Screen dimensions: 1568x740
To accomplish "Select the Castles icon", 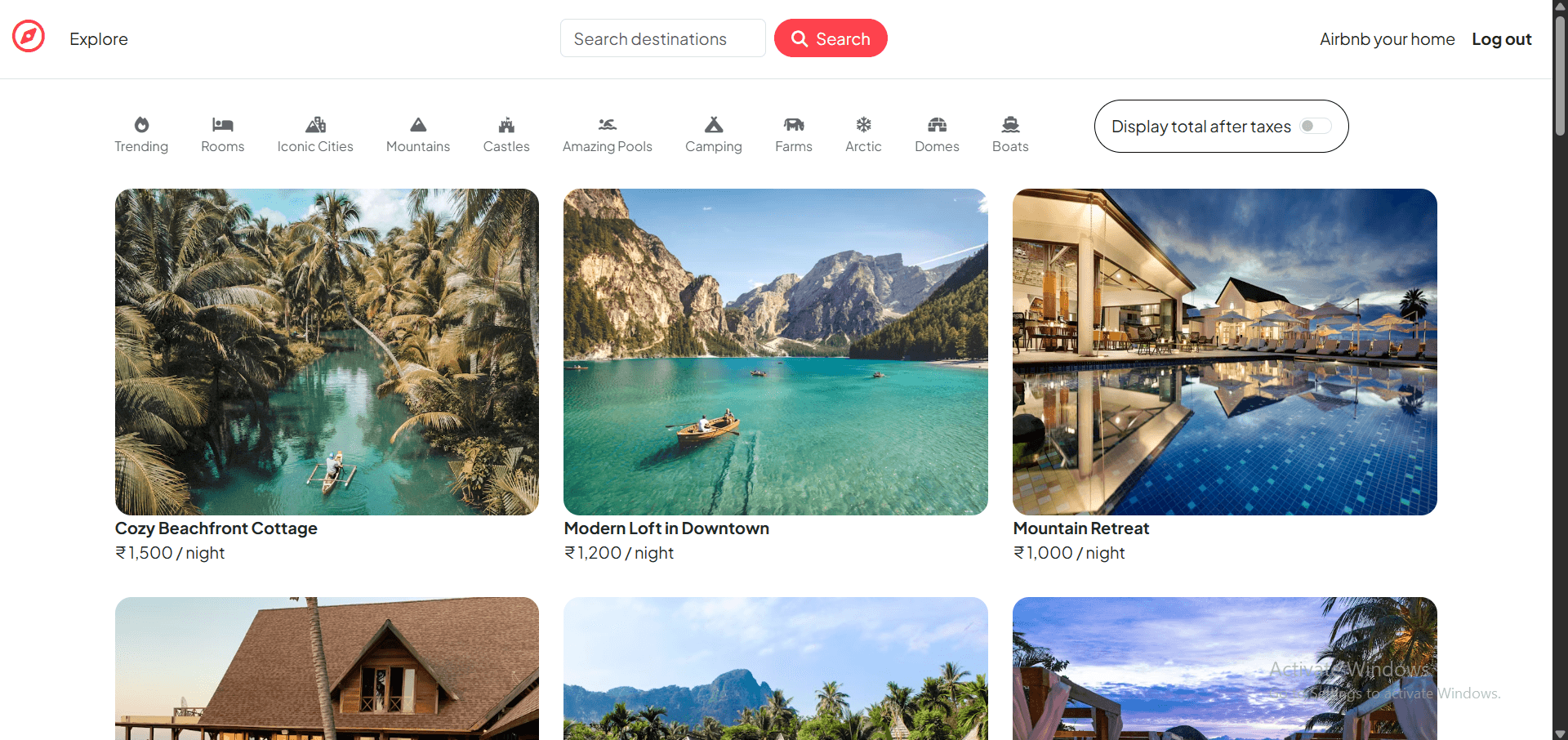I will pos(506,124).
